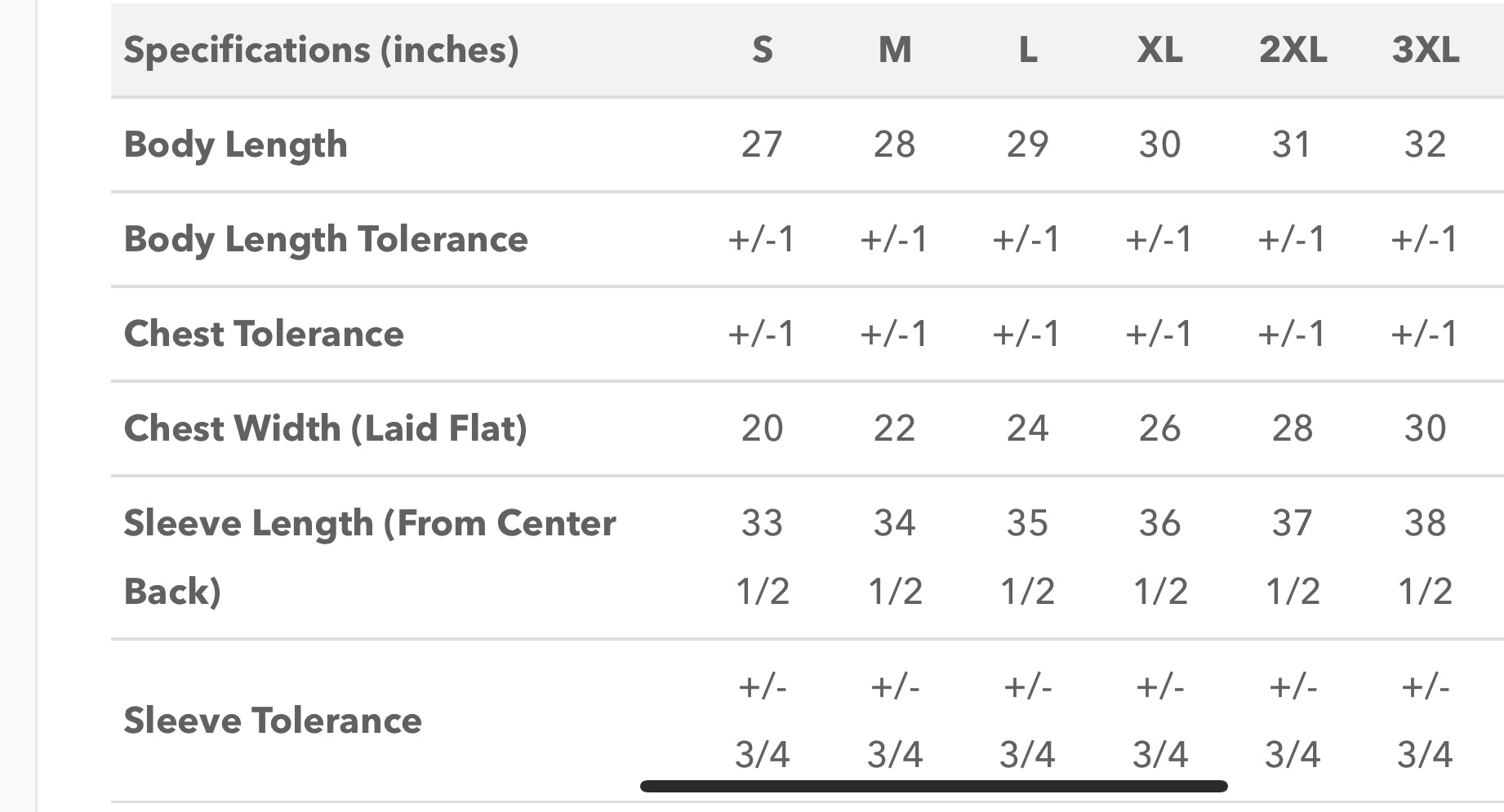This screenshot has width=1504, height=812.
Task: Click Body Length value 30 for XL
Action: [x=1160, y=144]
